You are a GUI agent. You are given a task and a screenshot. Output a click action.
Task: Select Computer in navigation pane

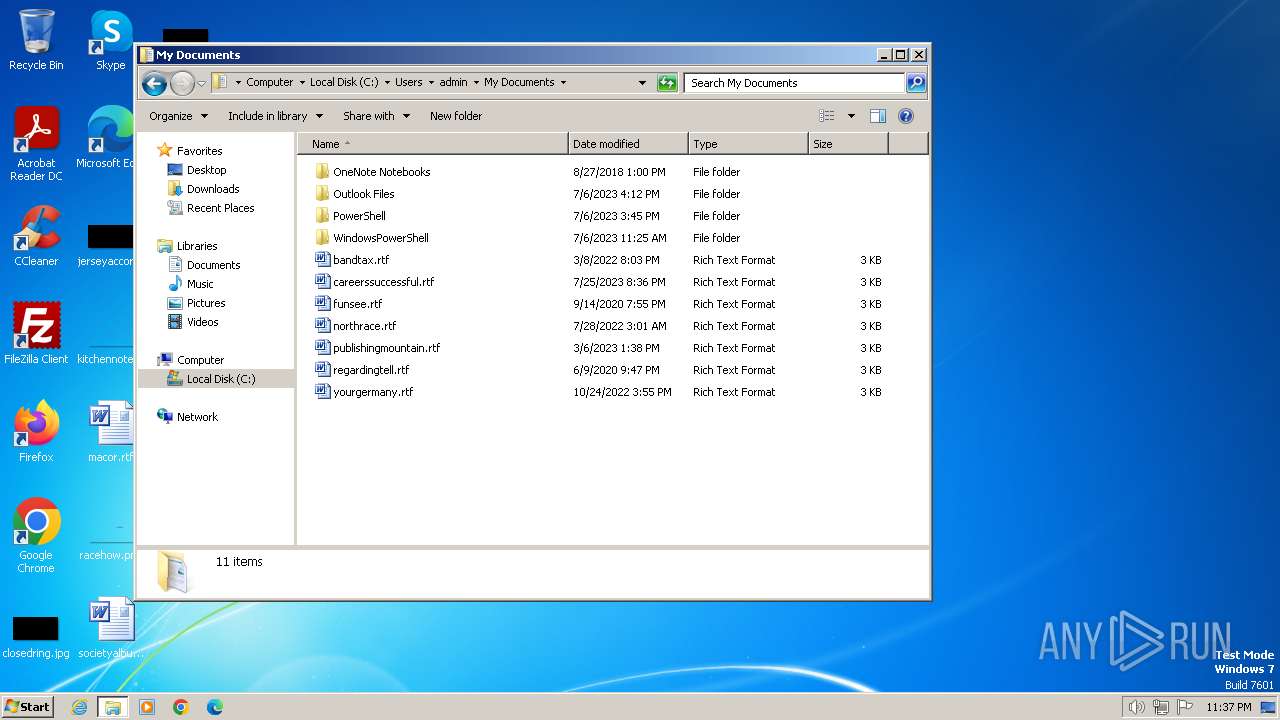pos(200,360)
